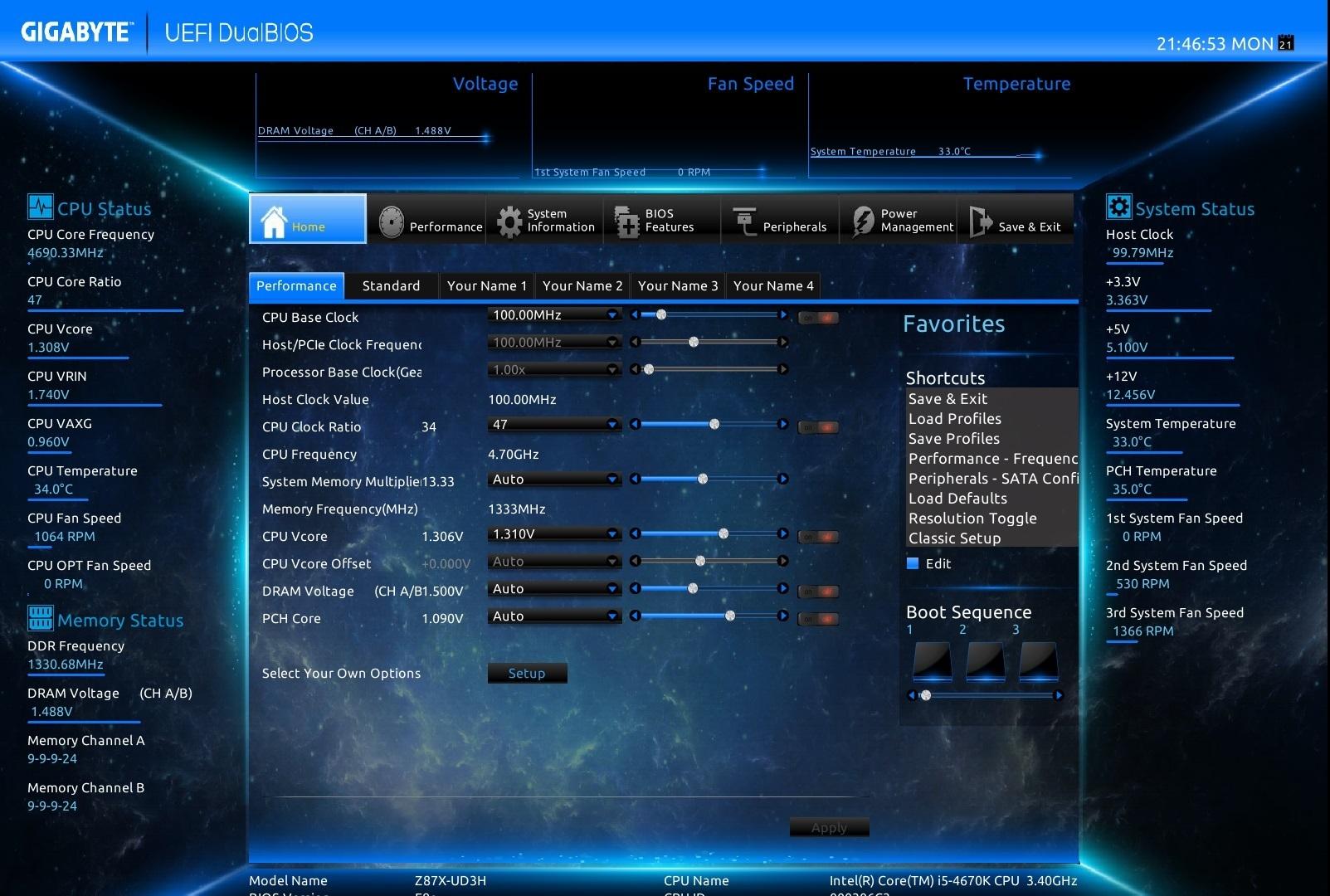The width and height of the screenshot is (1330, 896).
Task: Switch to Your Name 3 tab
Action: click(x=678, y=285)
